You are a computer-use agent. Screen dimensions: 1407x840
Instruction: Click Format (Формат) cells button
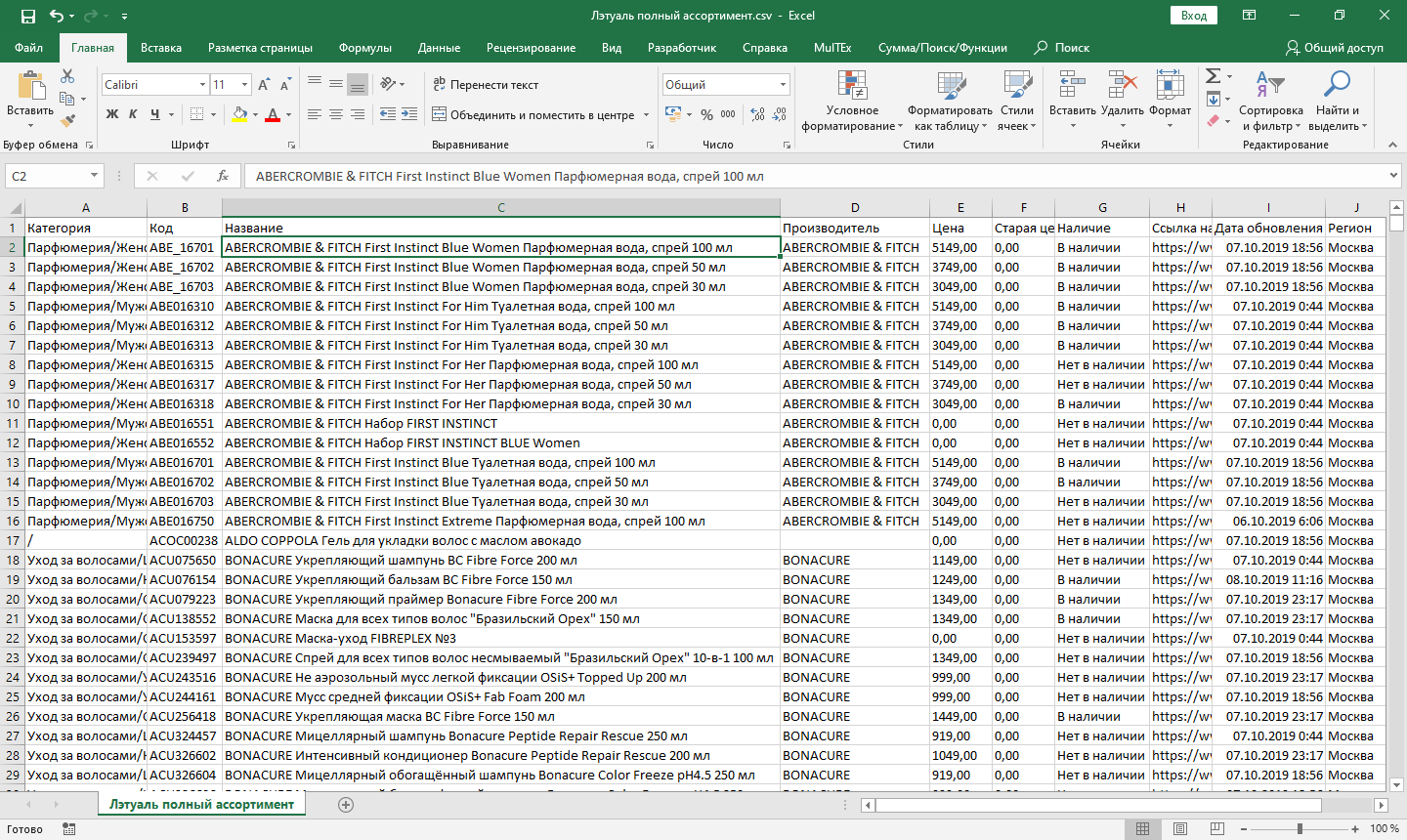coord(1170,101)
